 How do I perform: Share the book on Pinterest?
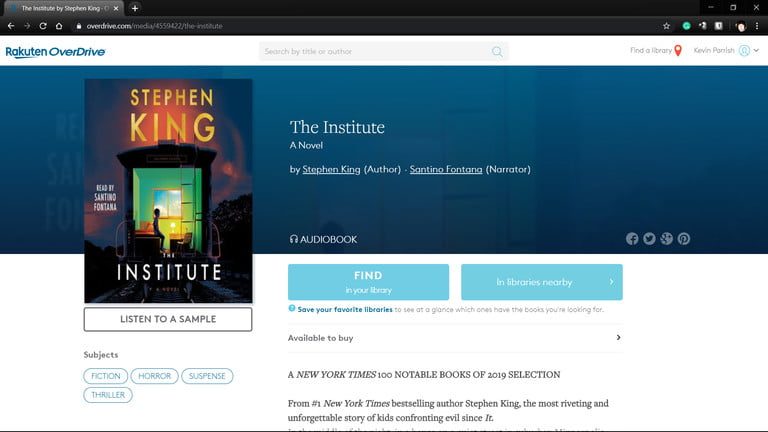(684, 239)
